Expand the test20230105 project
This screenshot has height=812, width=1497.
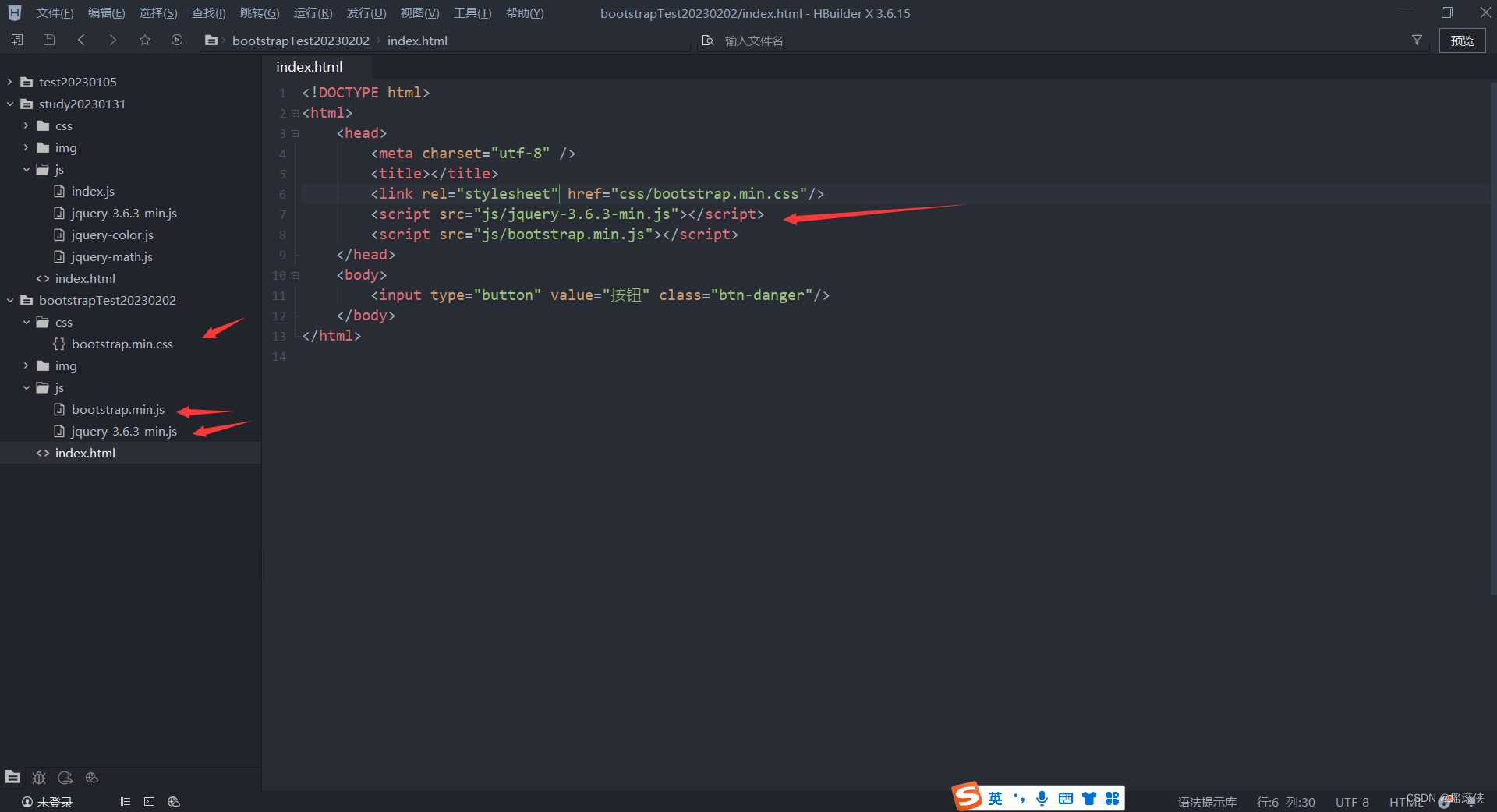[x=10, y=82]
